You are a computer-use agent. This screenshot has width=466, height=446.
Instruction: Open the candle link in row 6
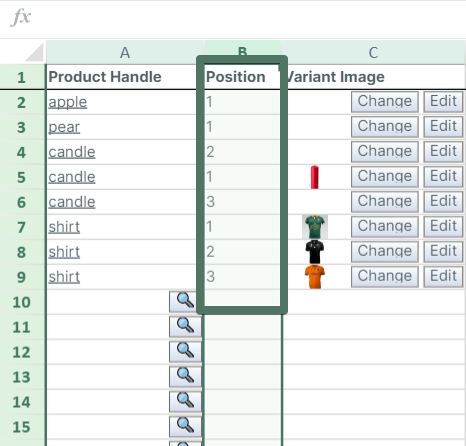72,202
